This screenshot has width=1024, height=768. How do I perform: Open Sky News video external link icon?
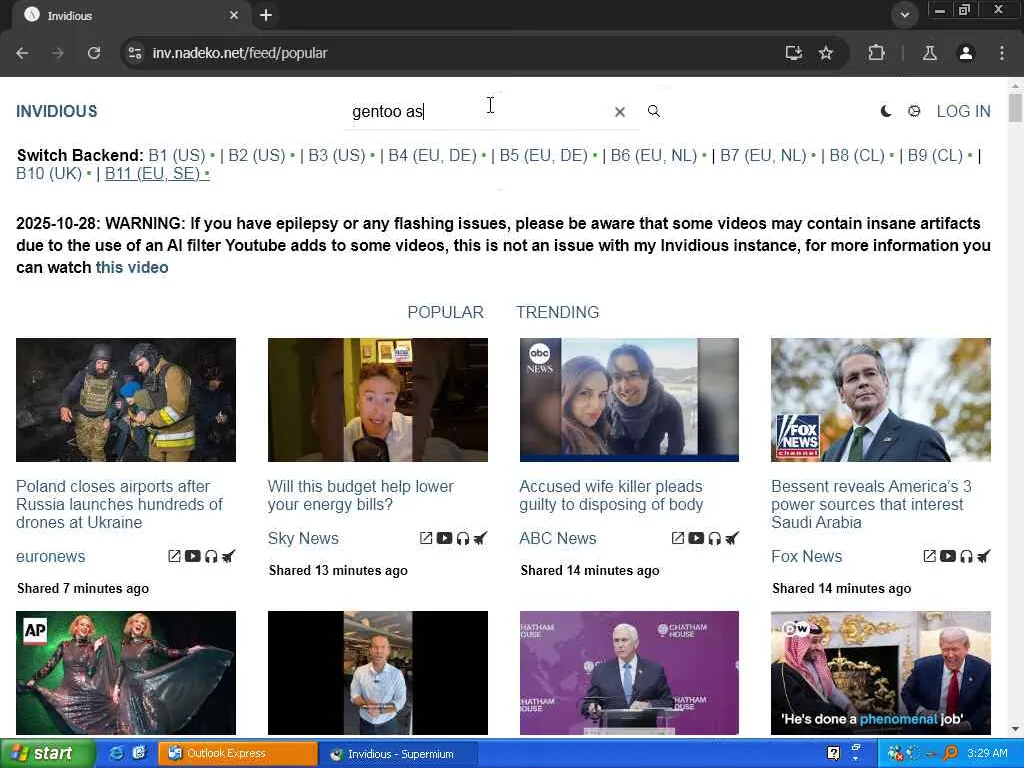click(x=426, y=538)
